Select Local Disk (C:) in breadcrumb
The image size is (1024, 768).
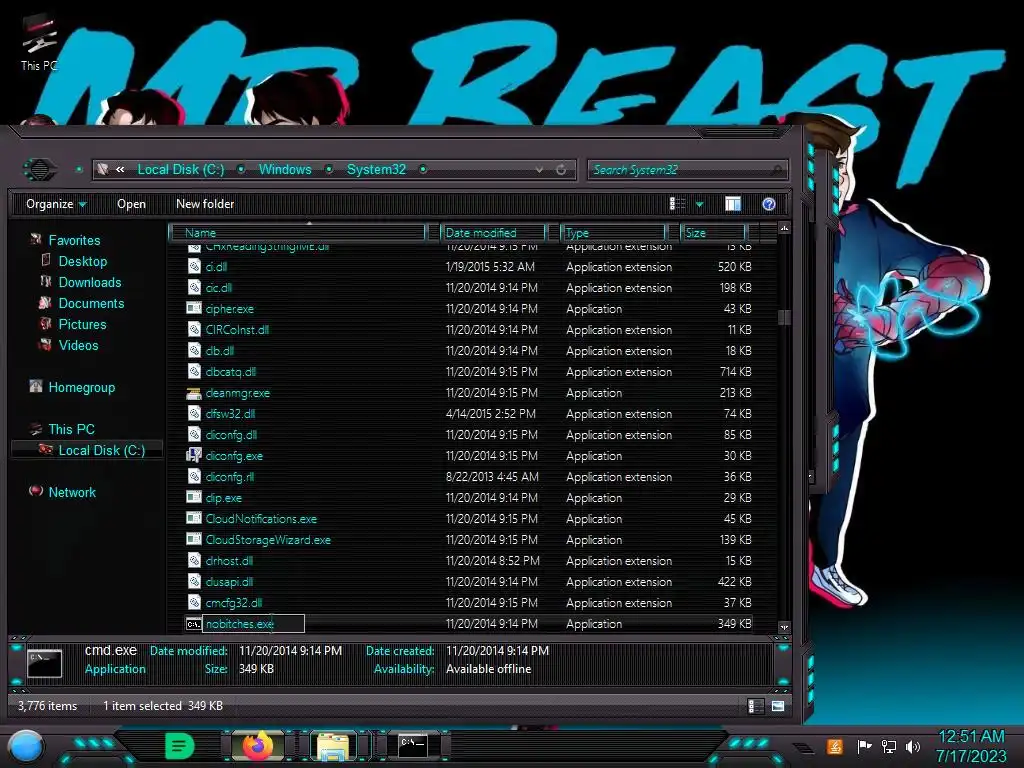pos(181,170)
